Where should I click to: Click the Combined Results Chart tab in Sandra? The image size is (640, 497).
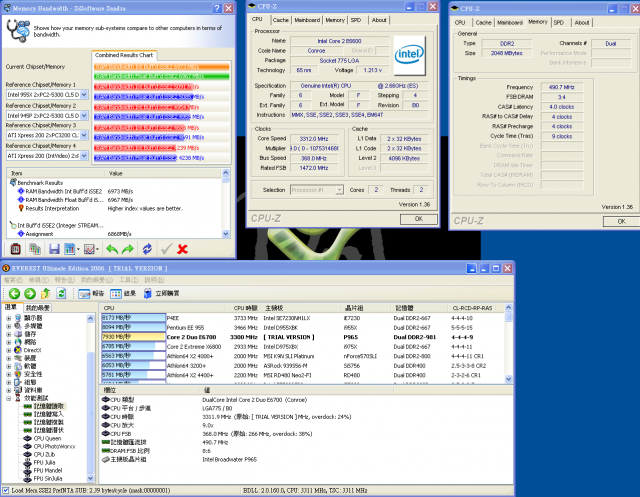[124, 55]
